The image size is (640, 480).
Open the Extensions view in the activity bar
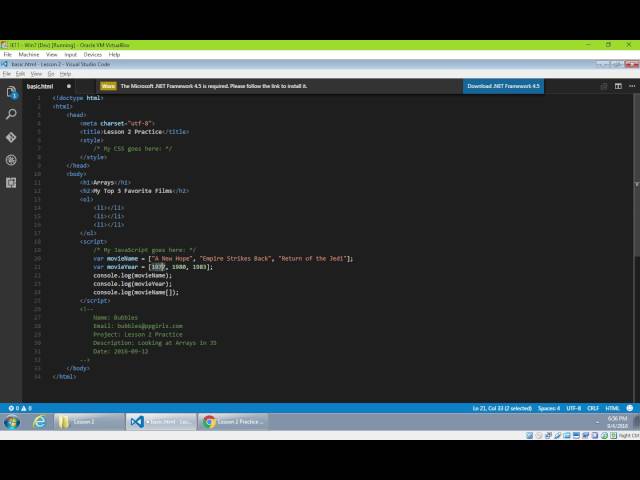click(11, 182)
